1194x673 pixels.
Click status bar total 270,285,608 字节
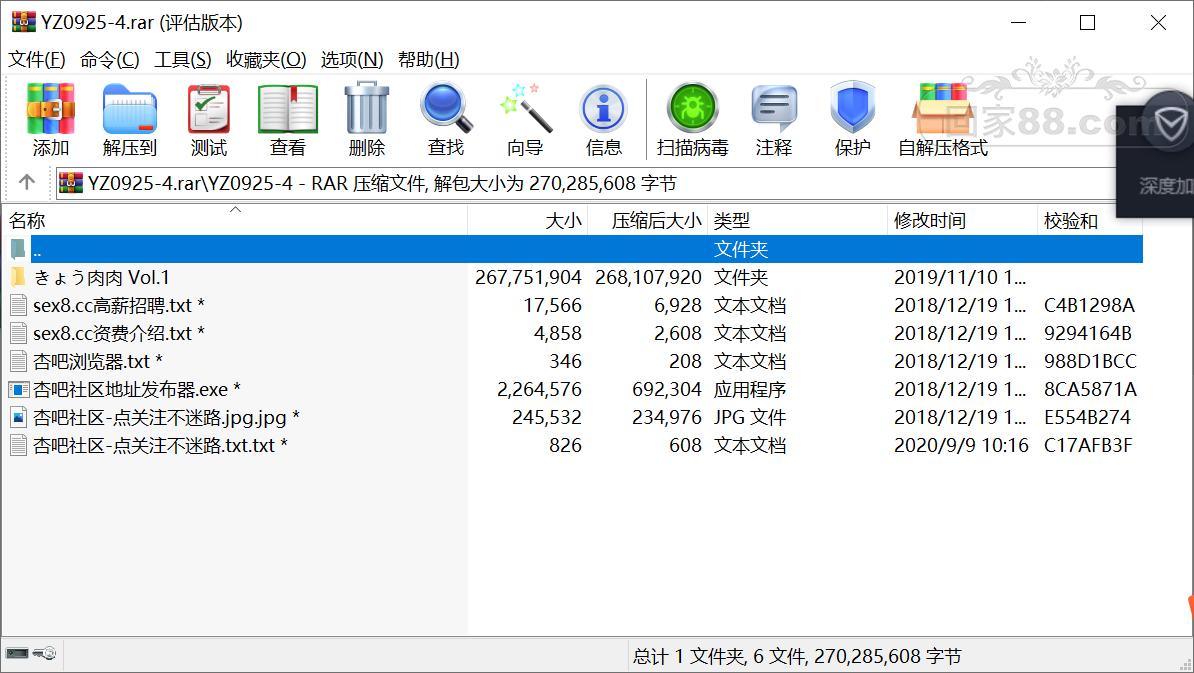pos(887,656)
